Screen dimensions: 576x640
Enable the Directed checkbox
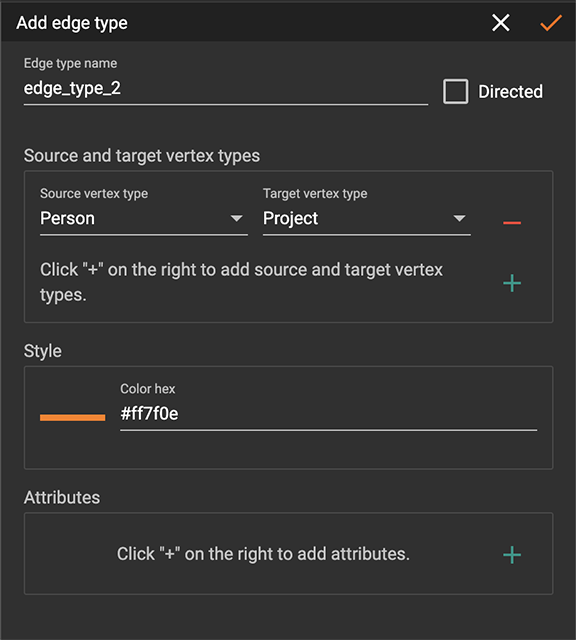pyautogui.click(x=456, y=91)
